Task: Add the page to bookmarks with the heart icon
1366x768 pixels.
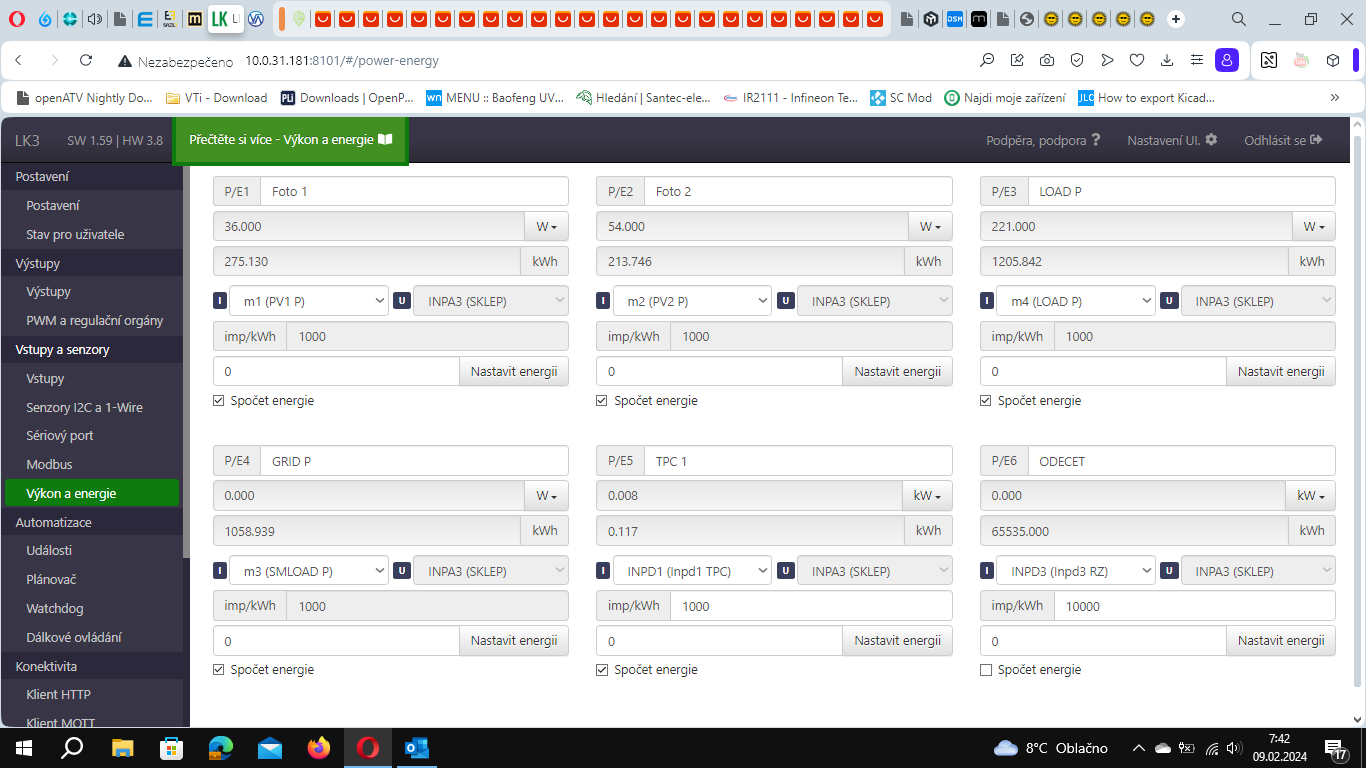Action: click(x=1137, y=60)
